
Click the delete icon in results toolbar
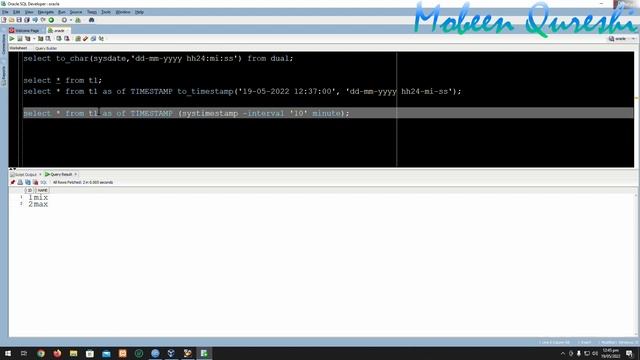tap(36, 182)
